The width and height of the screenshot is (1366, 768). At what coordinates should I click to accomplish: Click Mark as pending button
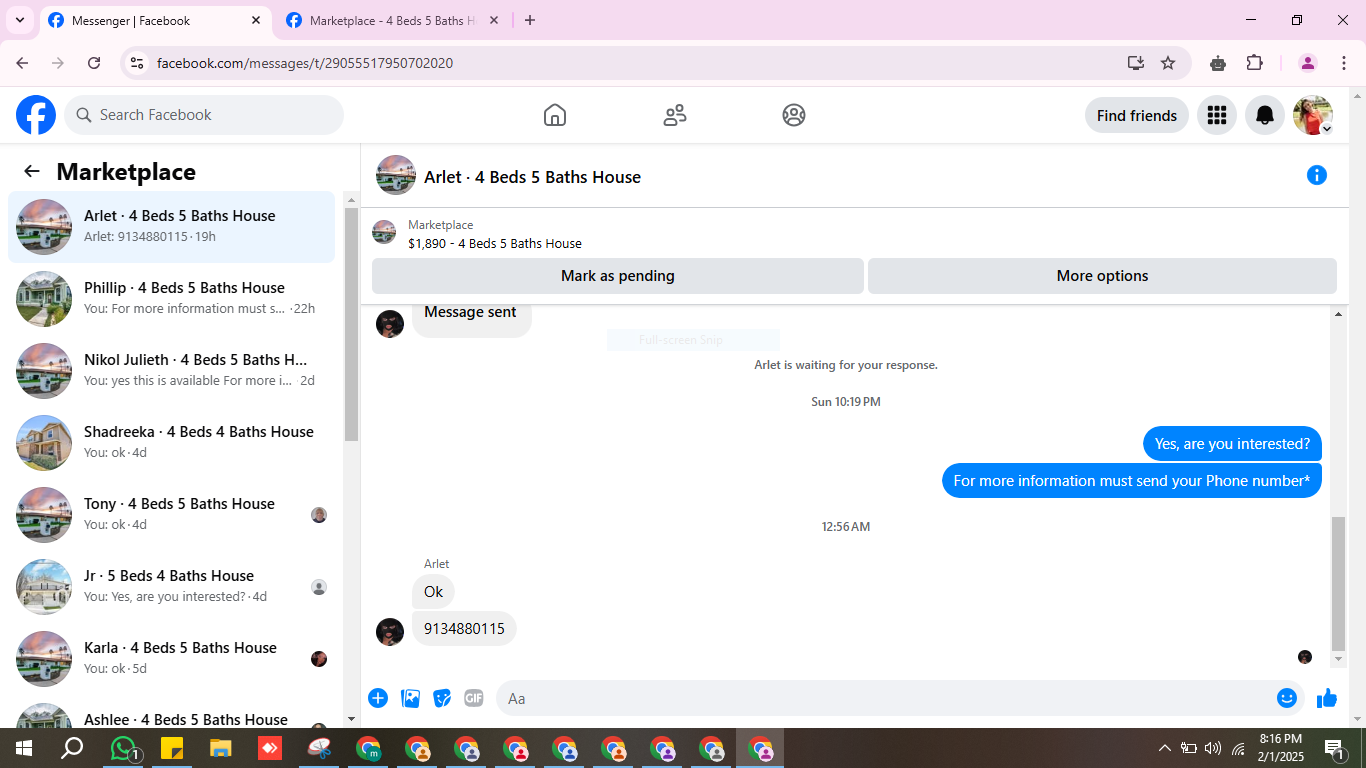point(618,276)
